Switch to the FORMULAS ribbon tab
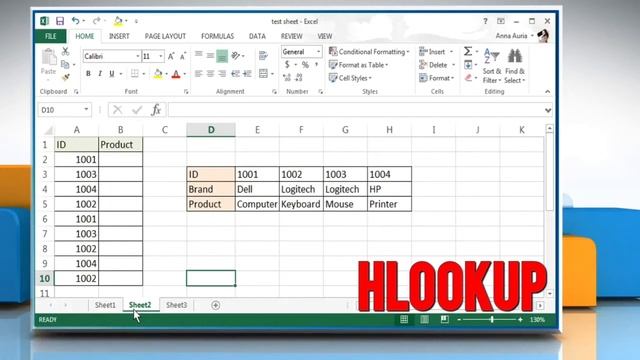640x360 pixels. [x=218, y=36]
